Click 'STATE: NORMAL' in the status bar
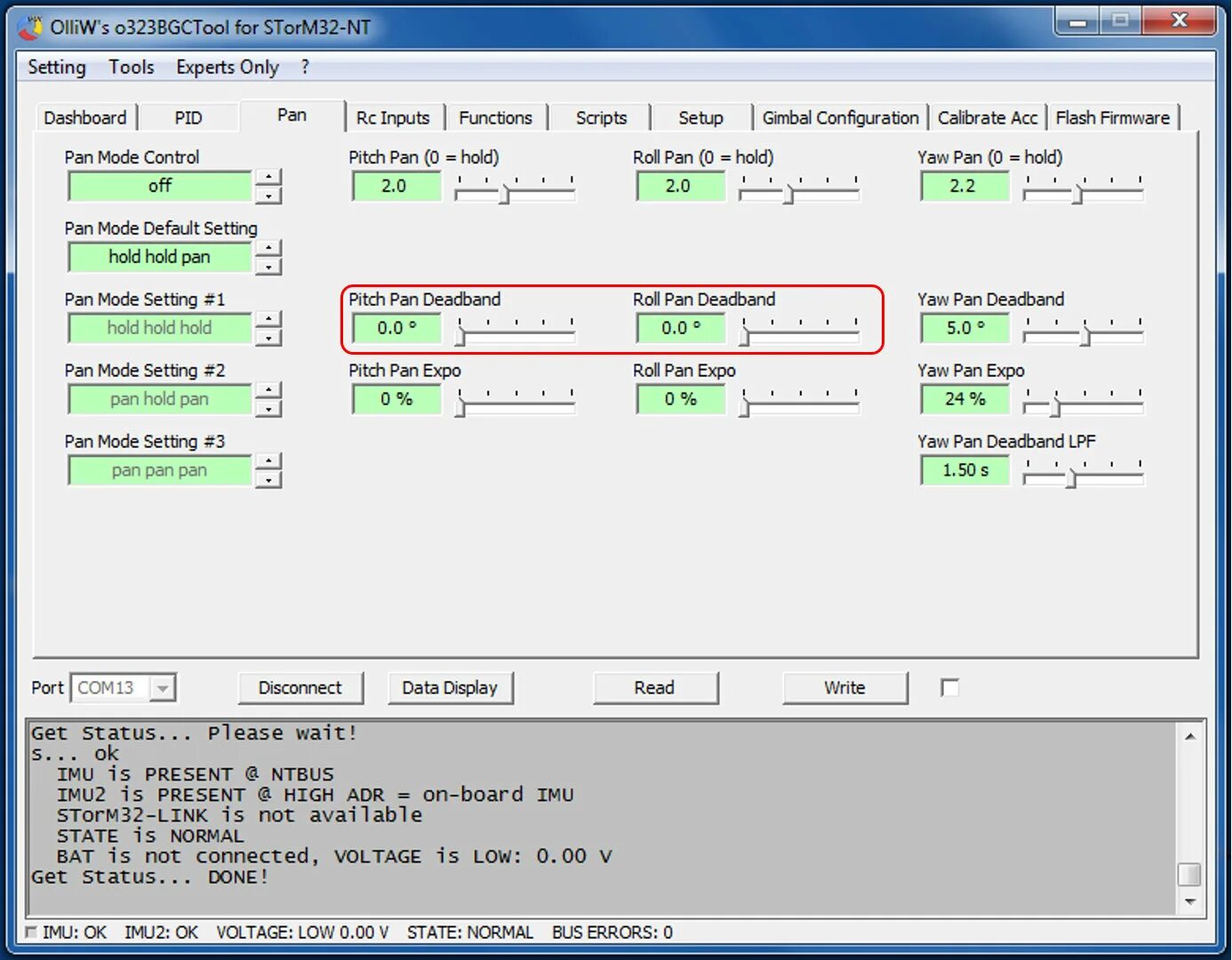The image size is (1232, 960). (470, 932)
